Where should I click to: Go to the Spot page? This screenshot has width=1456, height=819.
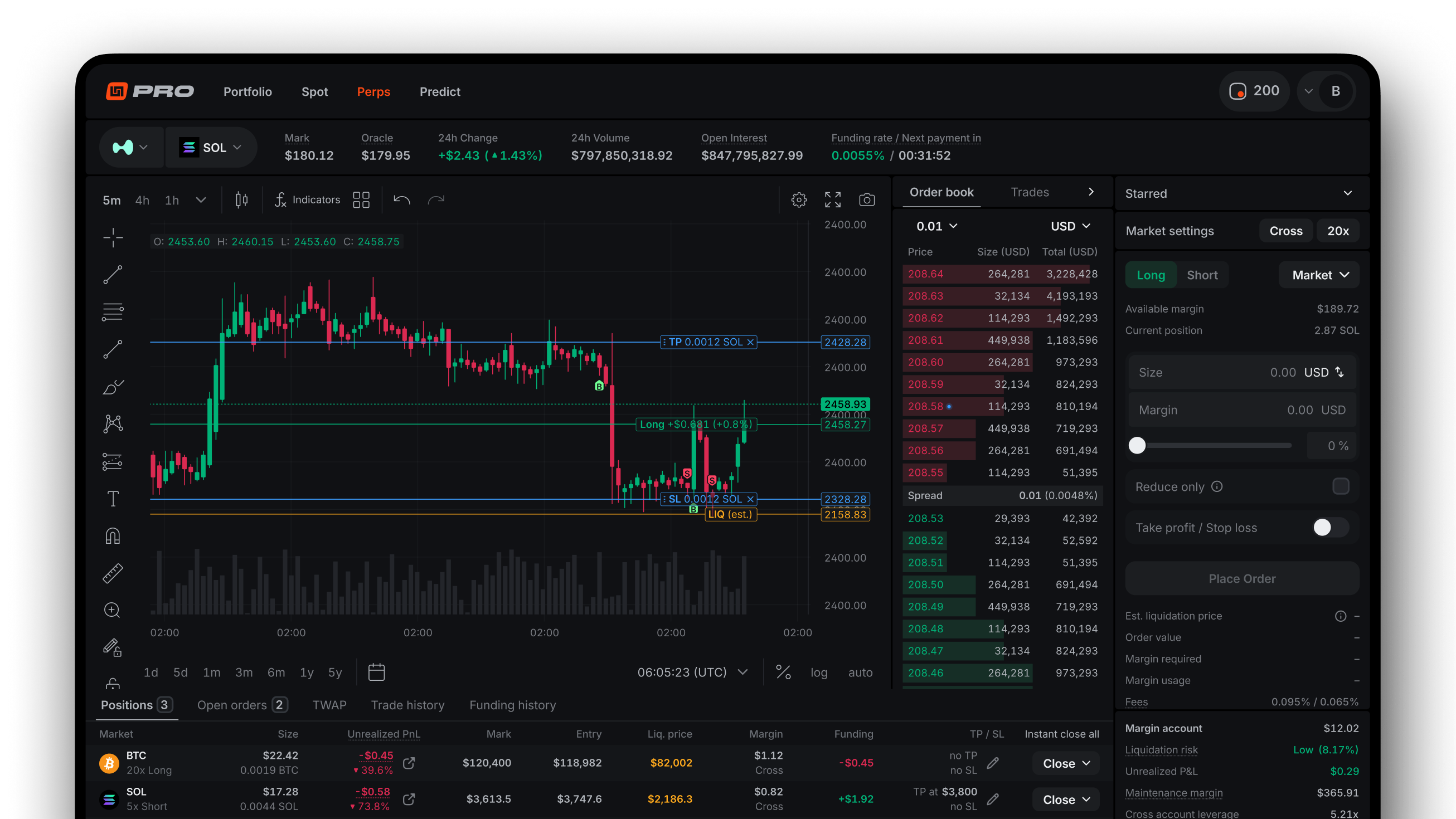click(315, 91)
